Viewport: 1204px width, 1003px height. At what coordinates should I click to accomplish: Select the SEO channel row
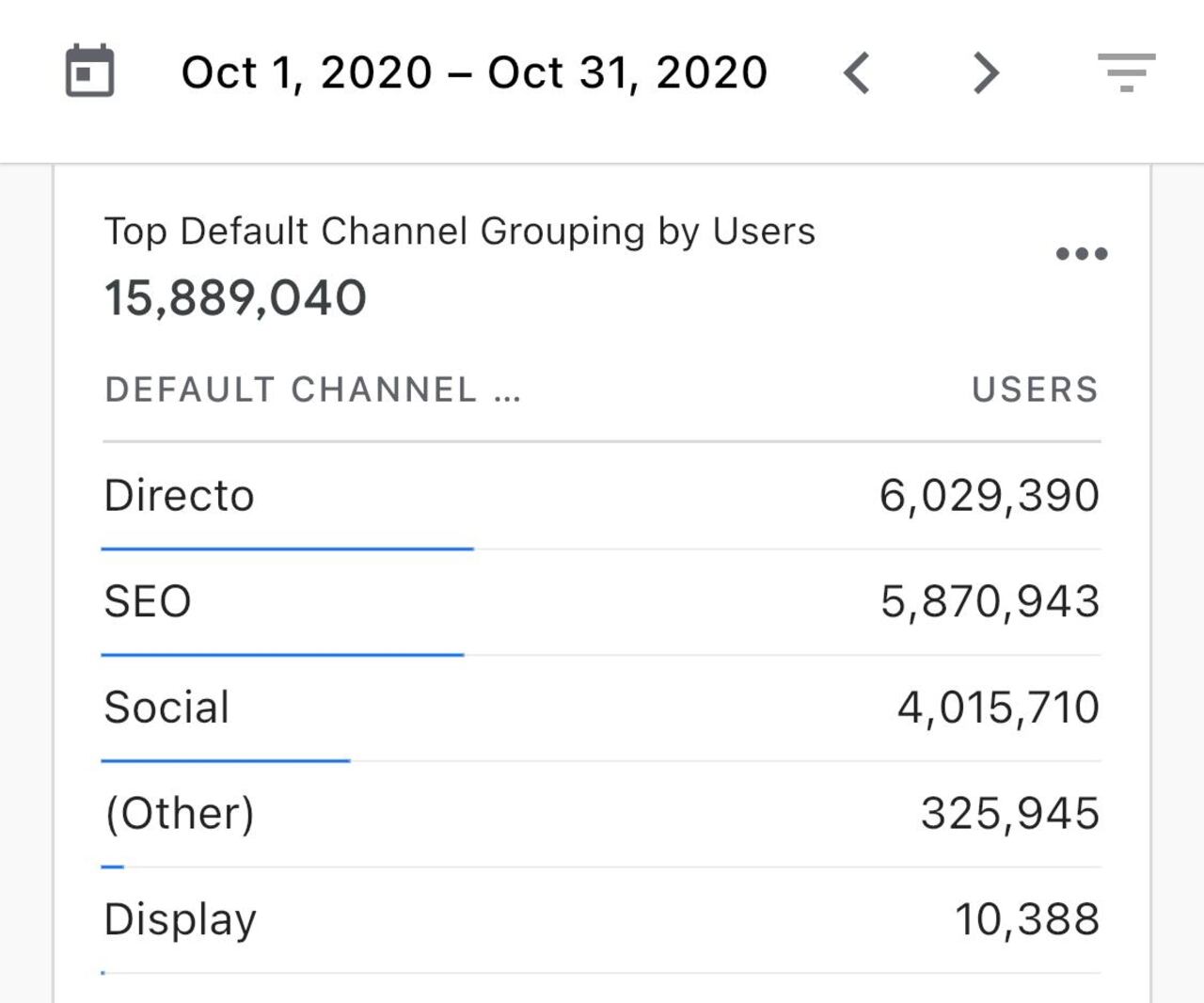click(x=148, y=600)
